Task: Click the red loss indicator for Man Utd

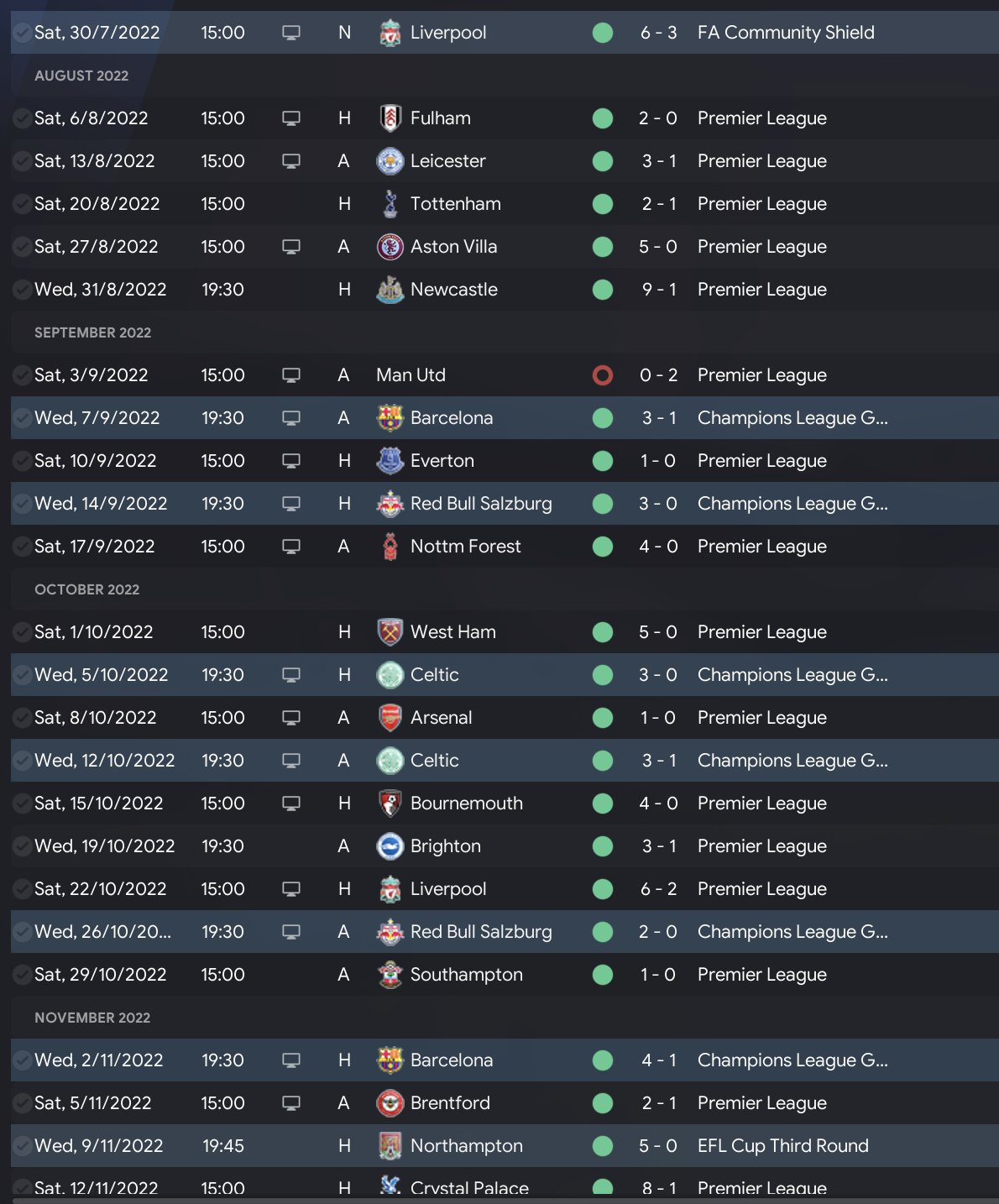Action: 603,375
